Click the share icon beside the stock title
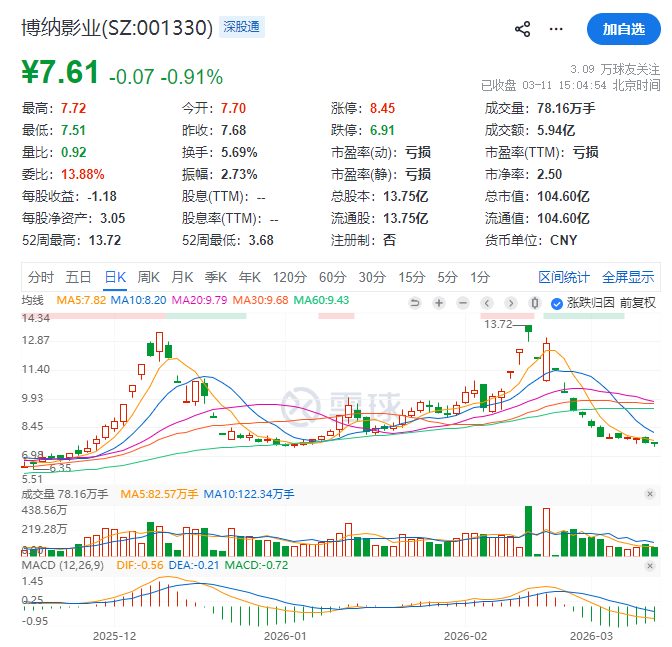The image size is (672, 647). [x=522, y=29]
